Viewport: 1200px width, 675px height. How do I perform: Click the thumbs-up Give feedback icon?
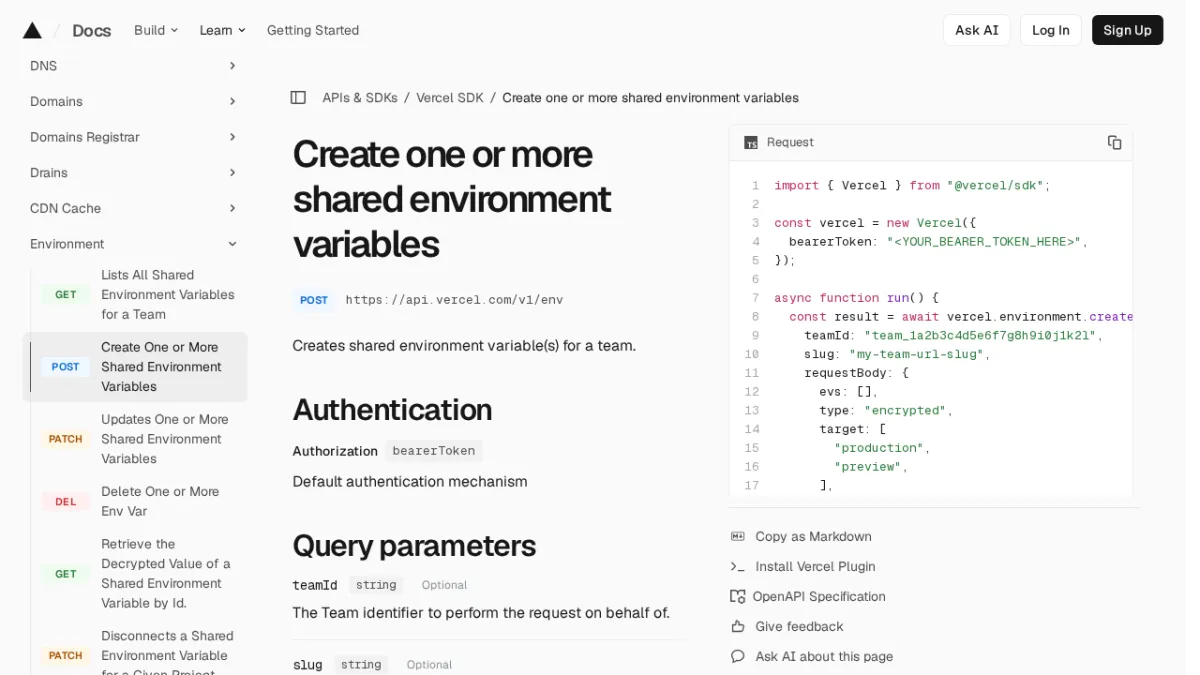coord(738,627)
